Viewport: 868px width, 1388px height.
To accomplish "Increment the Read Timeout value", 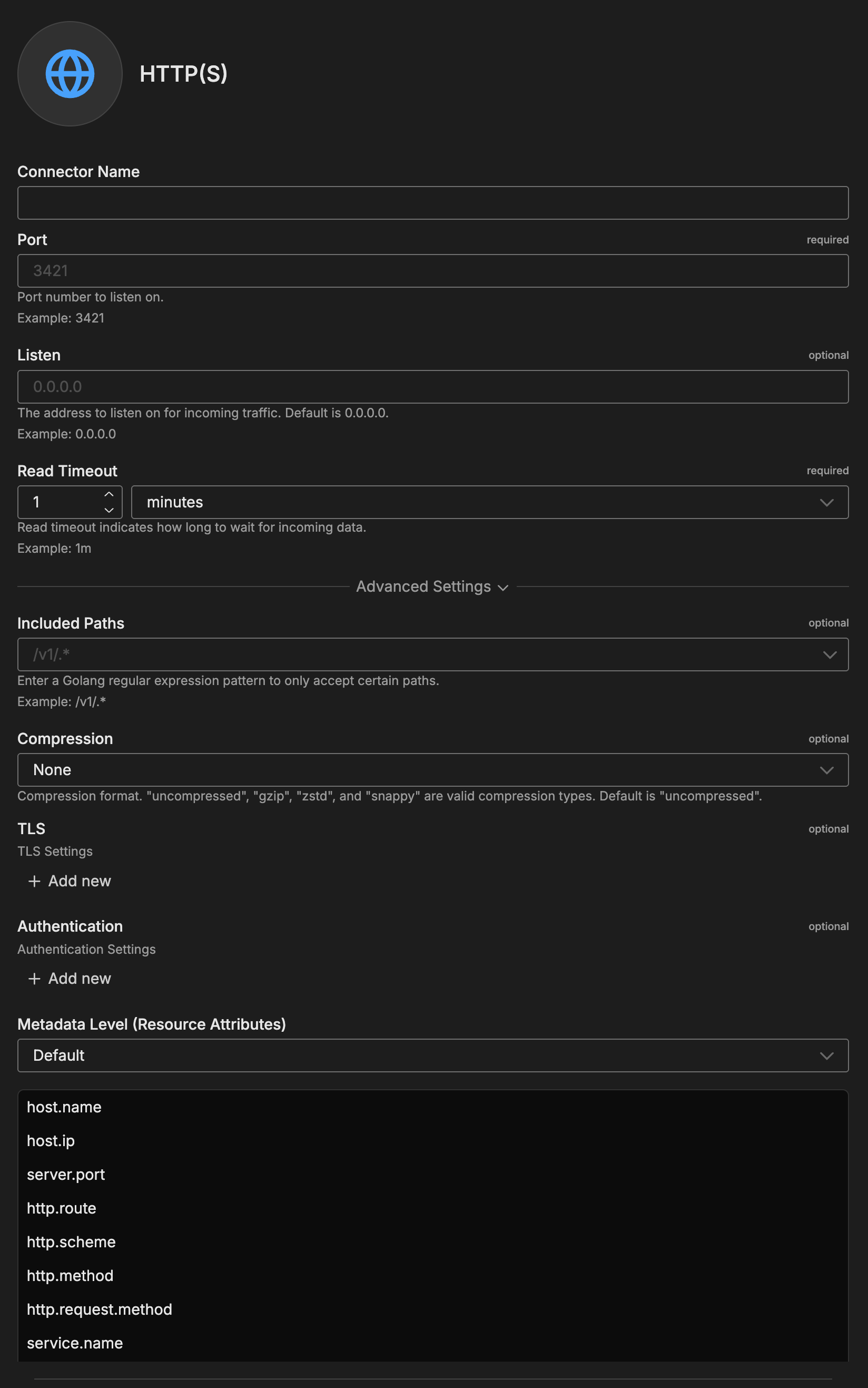I will pyautogui.click(x=109, y=494).
